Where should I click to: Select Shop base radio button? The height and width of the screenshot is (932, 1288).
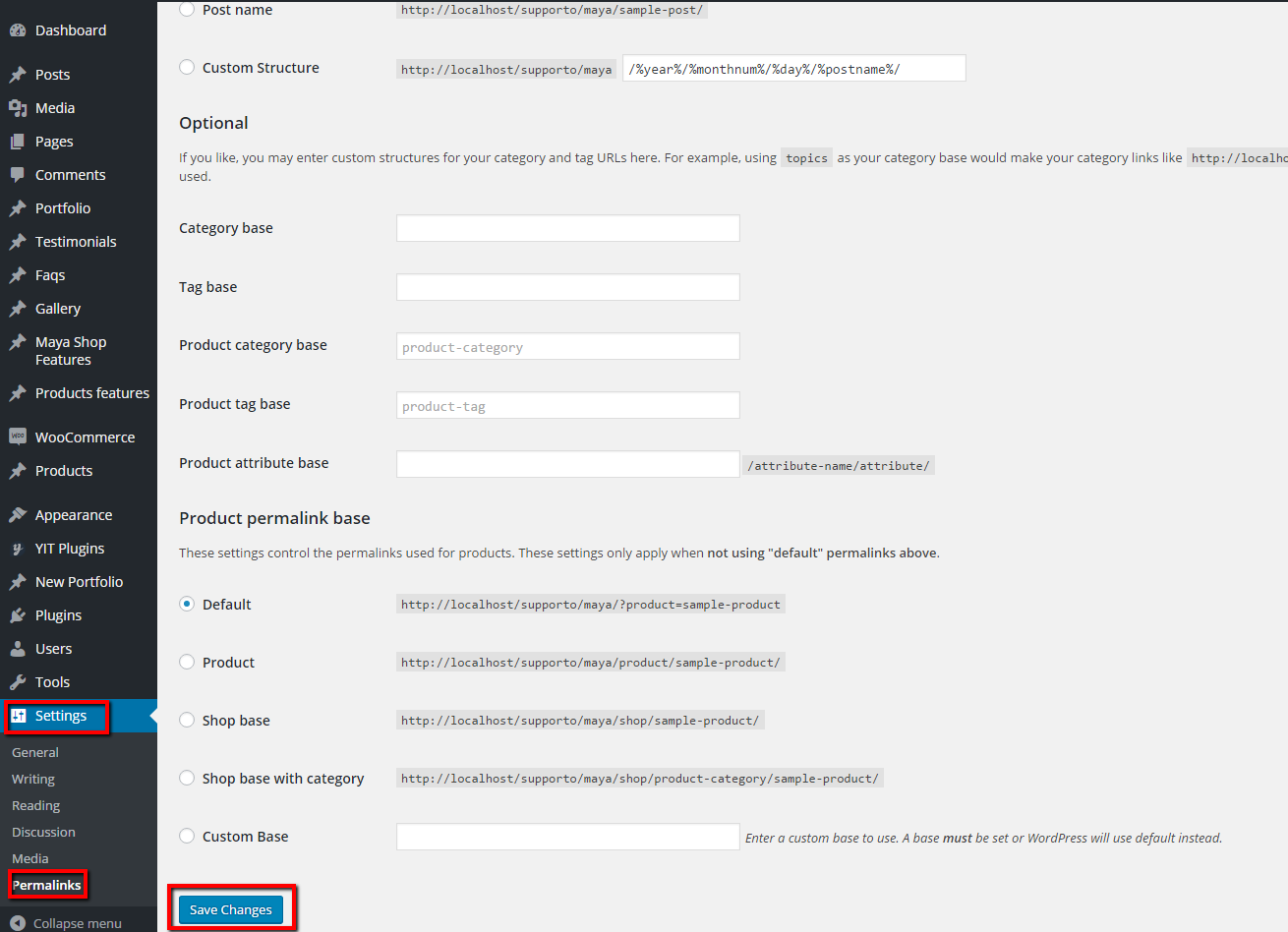pos(187,721)
